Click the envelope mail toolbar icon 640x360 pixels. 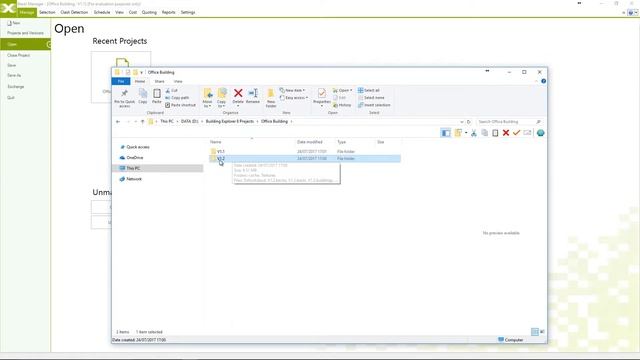[x=527, y=133]
